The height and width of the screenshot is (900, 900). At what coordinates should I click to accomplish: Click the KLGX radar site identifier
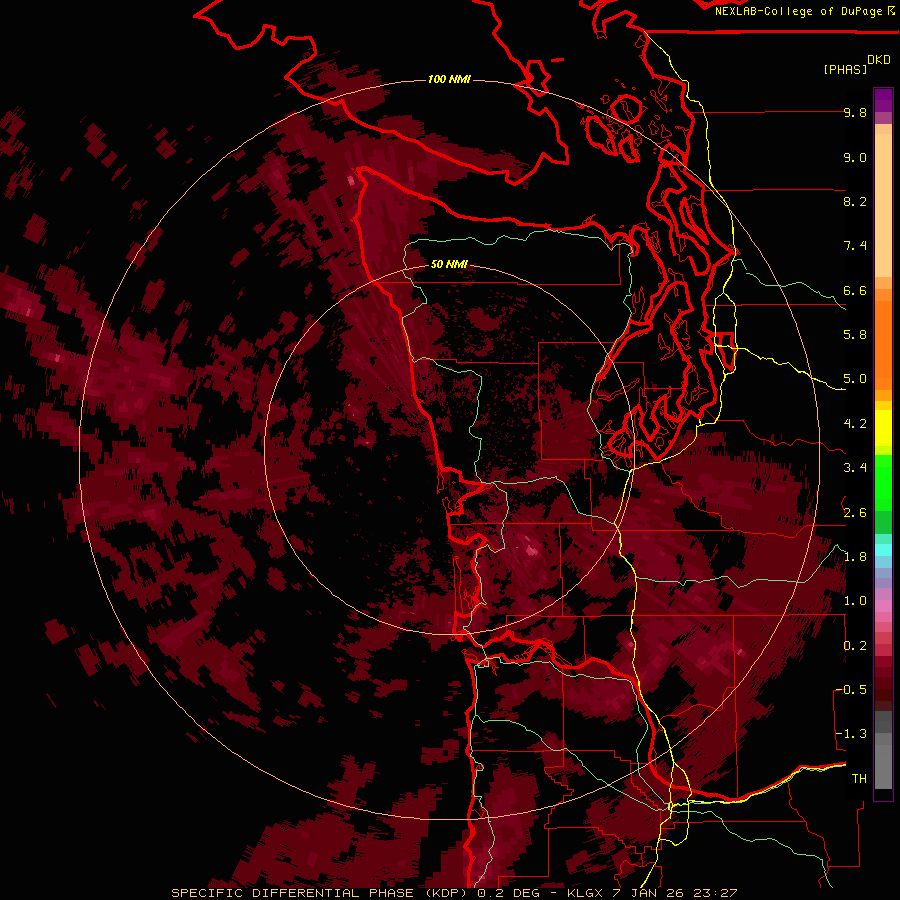pos(585,893)
